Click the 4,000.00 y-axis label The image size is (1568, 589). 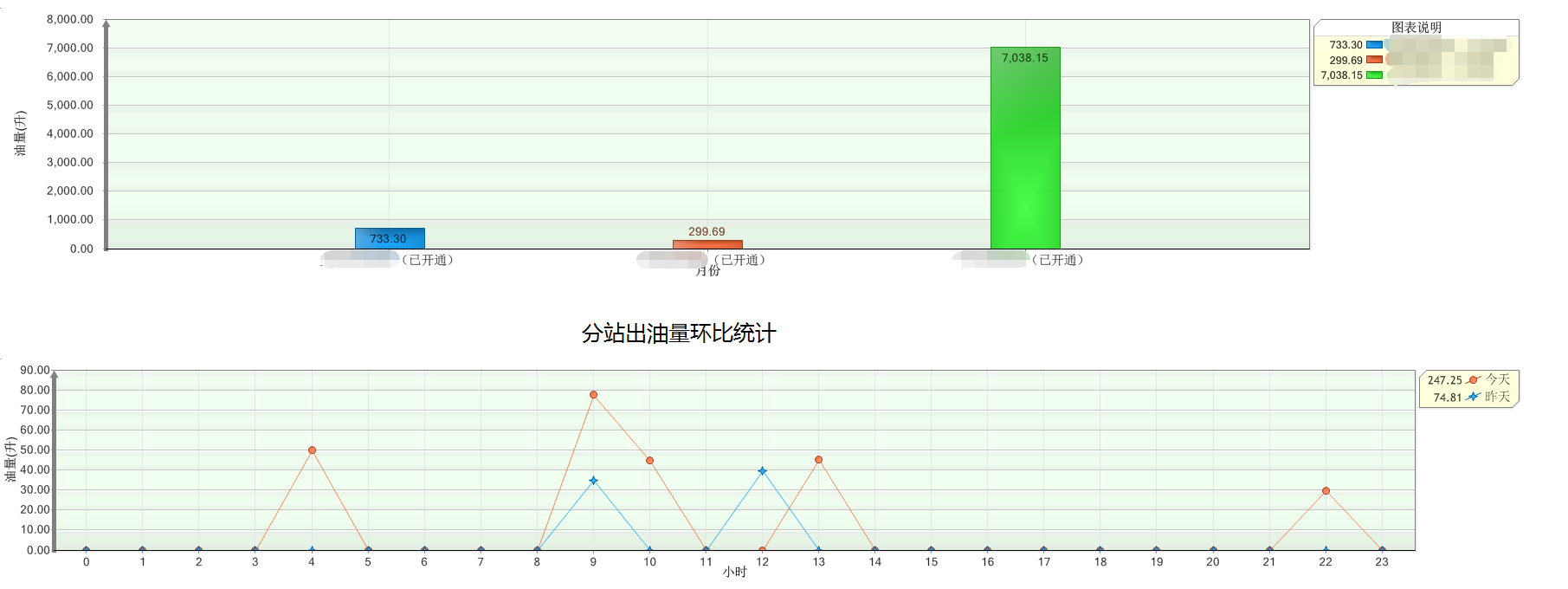[70, 133]
